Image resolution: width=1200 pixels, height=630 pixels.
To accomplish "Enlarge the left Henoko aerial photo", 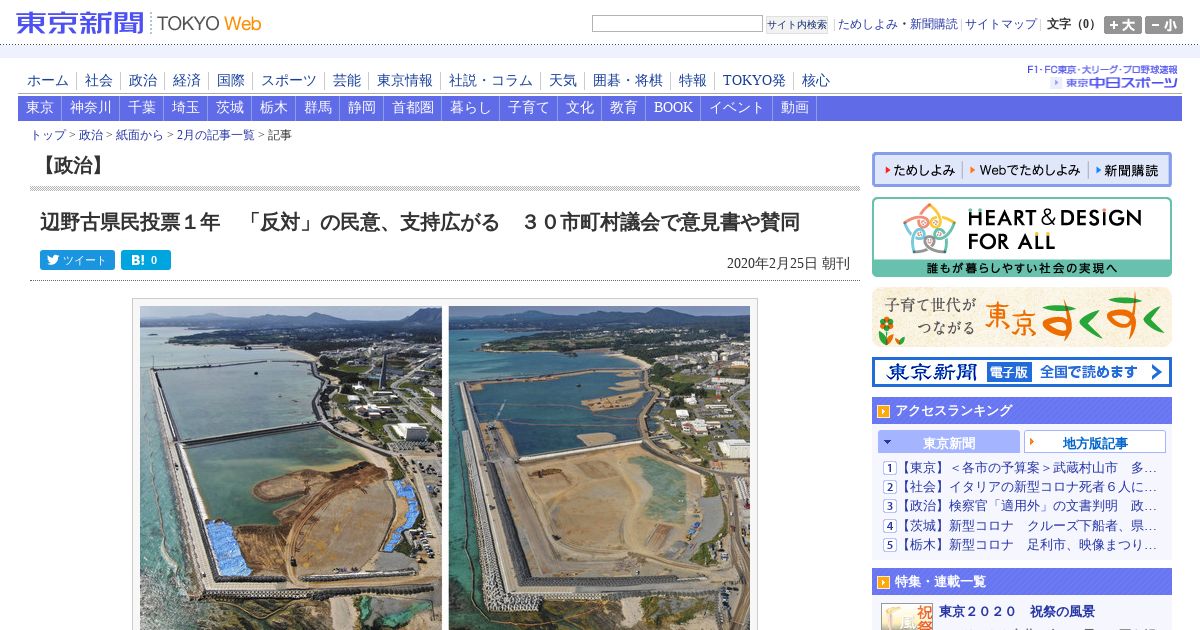I will pyautogui.click(x=290, y=467).
